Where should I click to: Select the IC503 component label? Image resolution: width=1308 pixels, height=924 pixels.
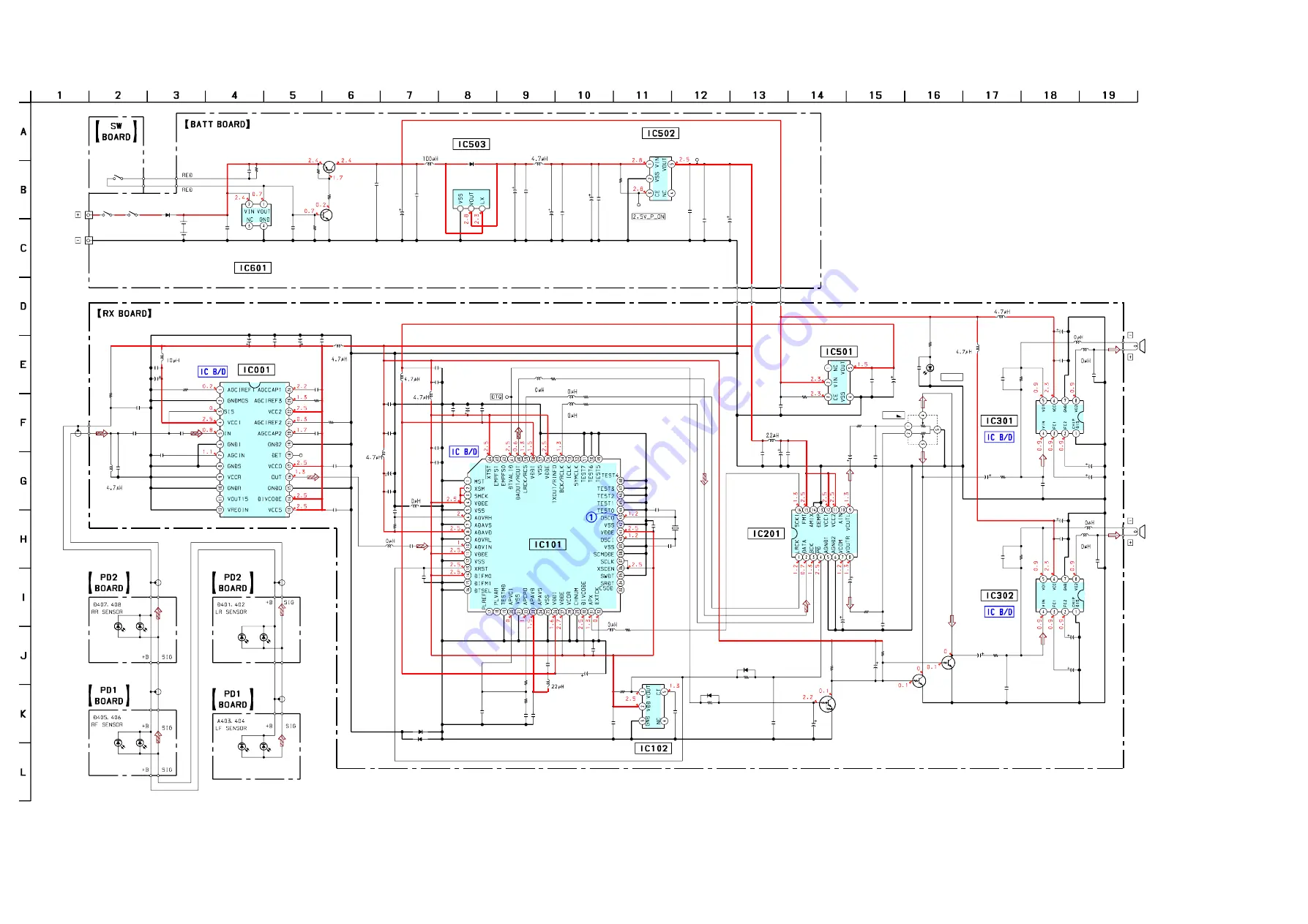[x=471, y=144]
